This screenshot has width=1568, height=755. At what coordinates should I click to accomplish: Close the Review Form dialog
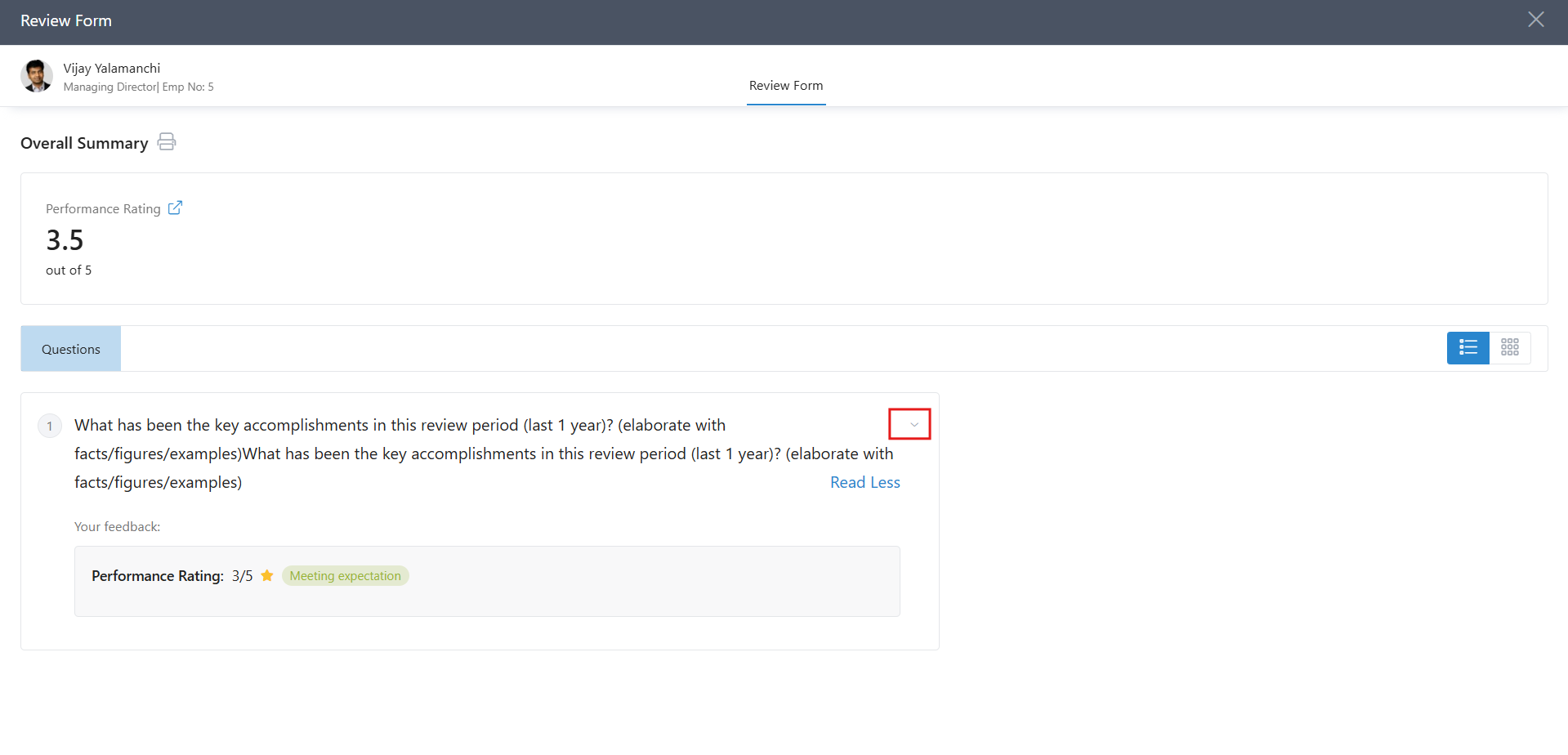click(x=1535, y=19)
